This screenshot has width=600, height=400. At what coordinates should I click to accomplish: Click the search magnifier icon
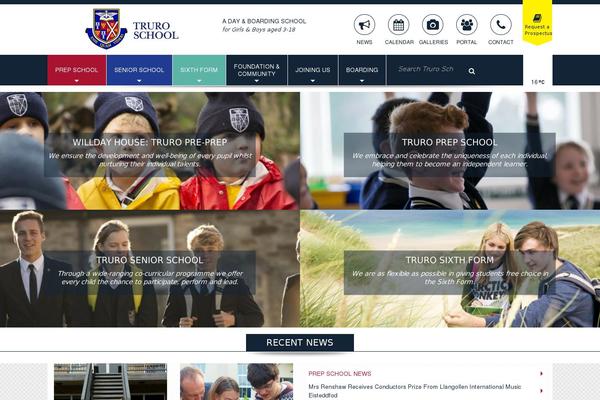coord(472,71)
